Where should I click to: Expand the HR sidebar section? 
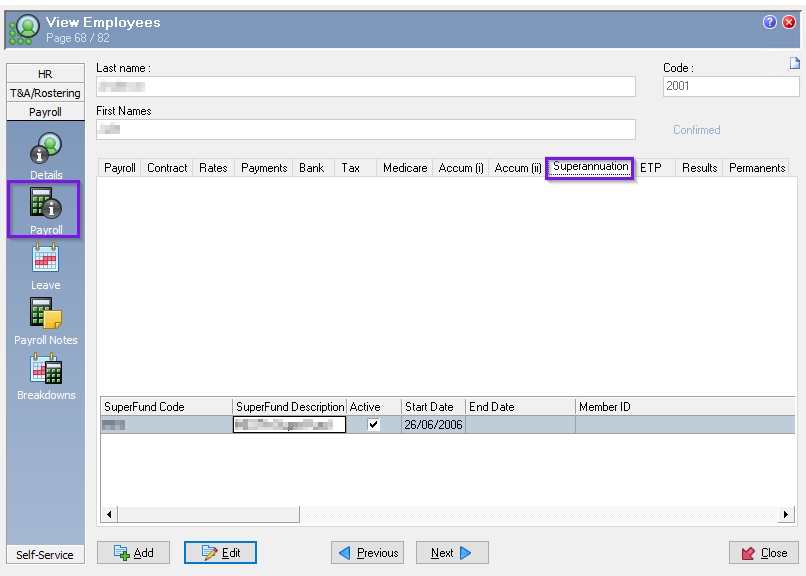(45, 74)
